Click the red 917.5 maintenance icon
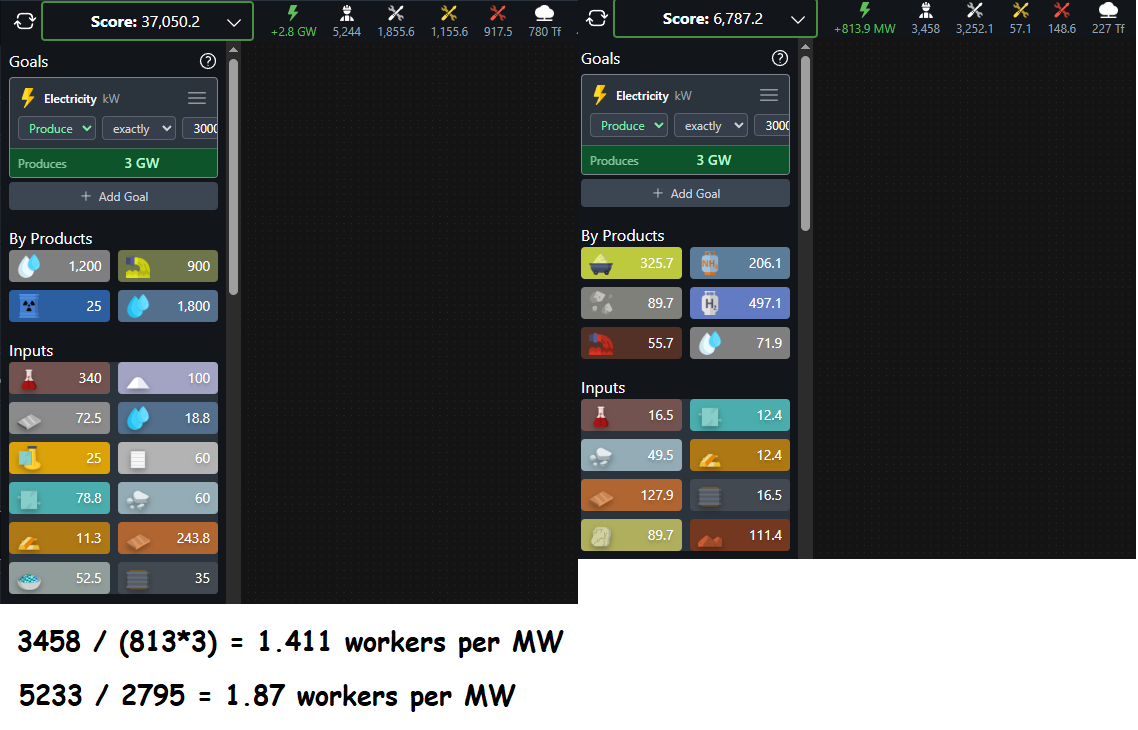Viewport: 1138px width, 730px height. click(x=498, y=12)
